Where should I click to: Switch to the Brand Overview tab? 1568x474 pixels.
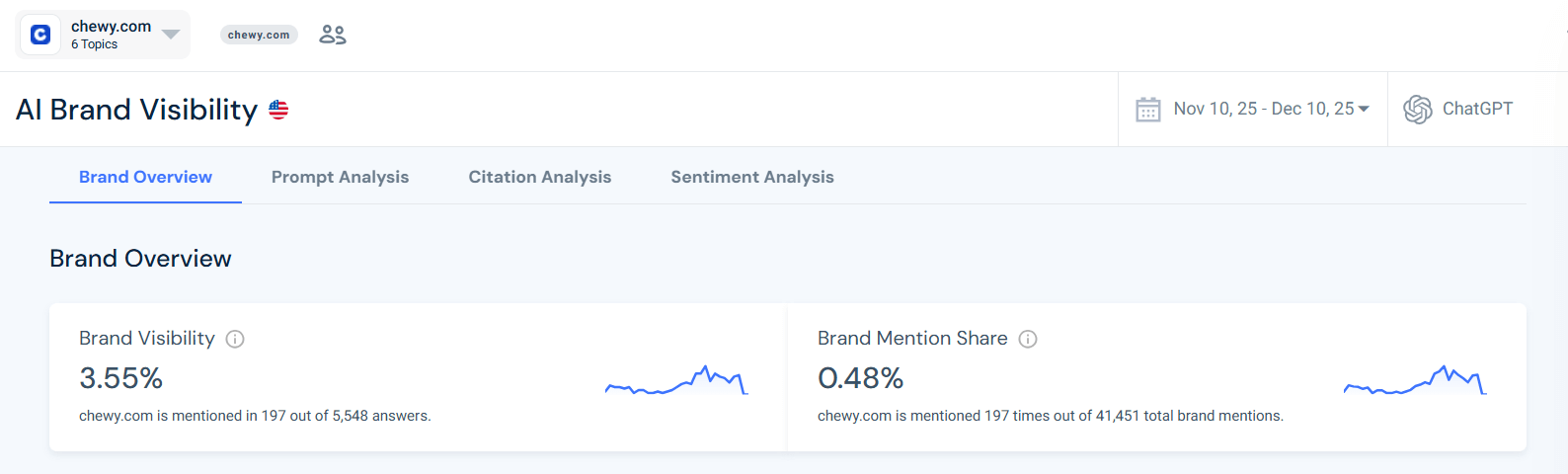point(145,177)
